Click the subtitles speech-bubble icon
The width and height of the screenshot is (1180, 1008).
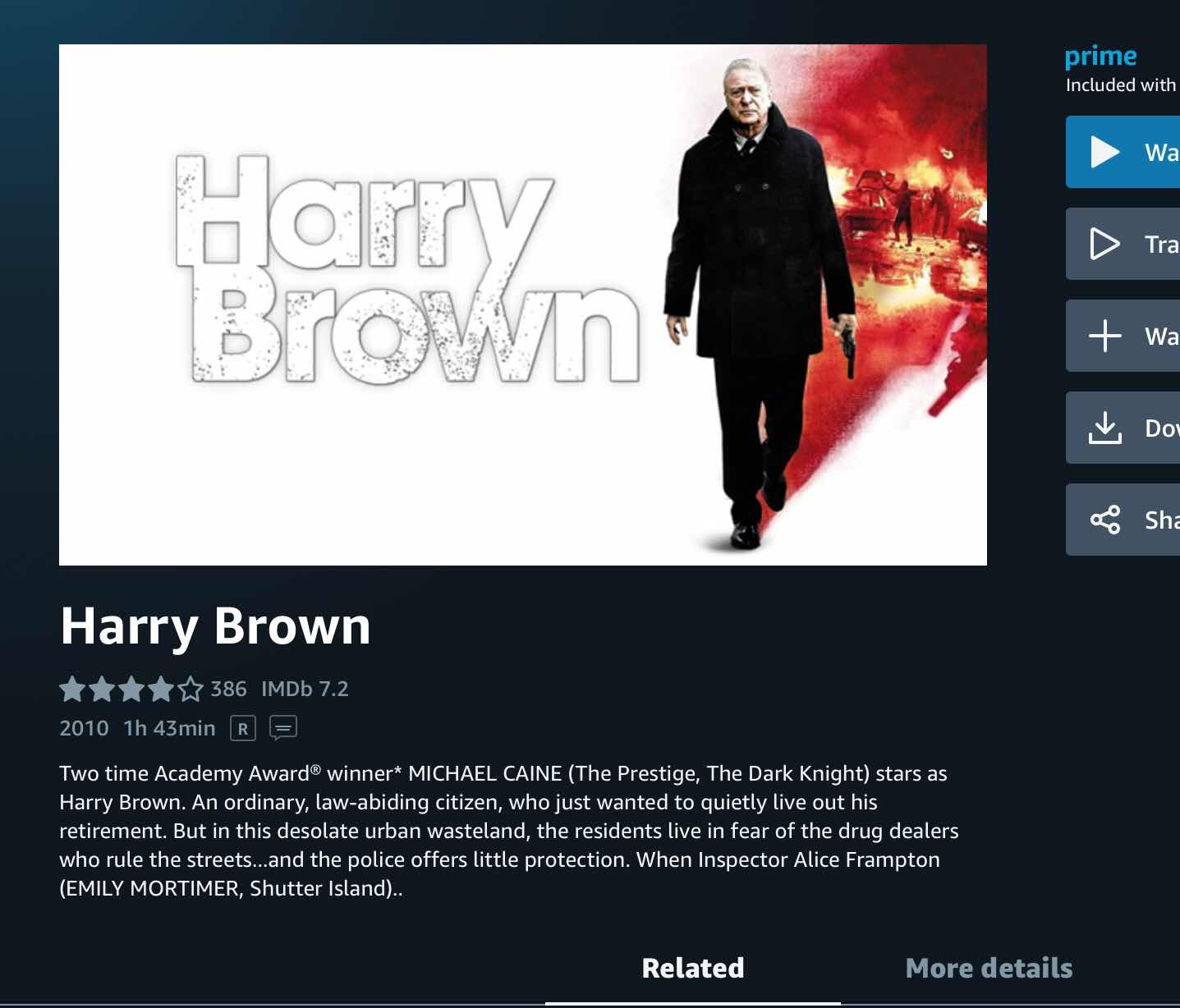[x=283, y=728]
